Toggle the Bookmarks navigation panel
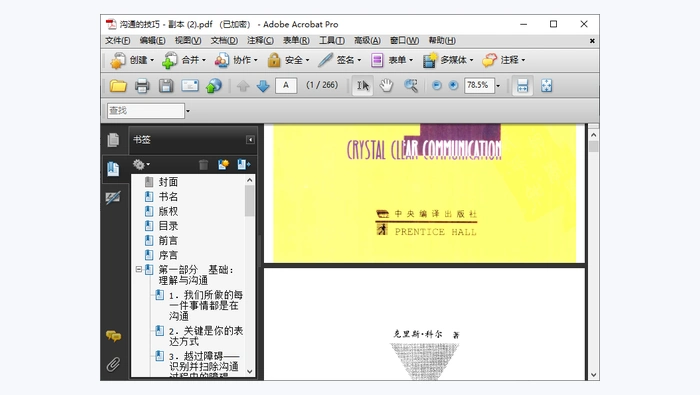 coord(113,169)
